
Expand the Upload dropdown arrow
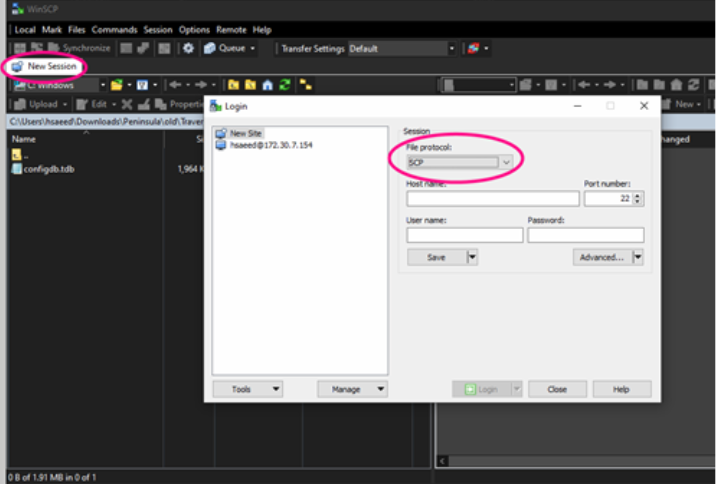[65, 105]
